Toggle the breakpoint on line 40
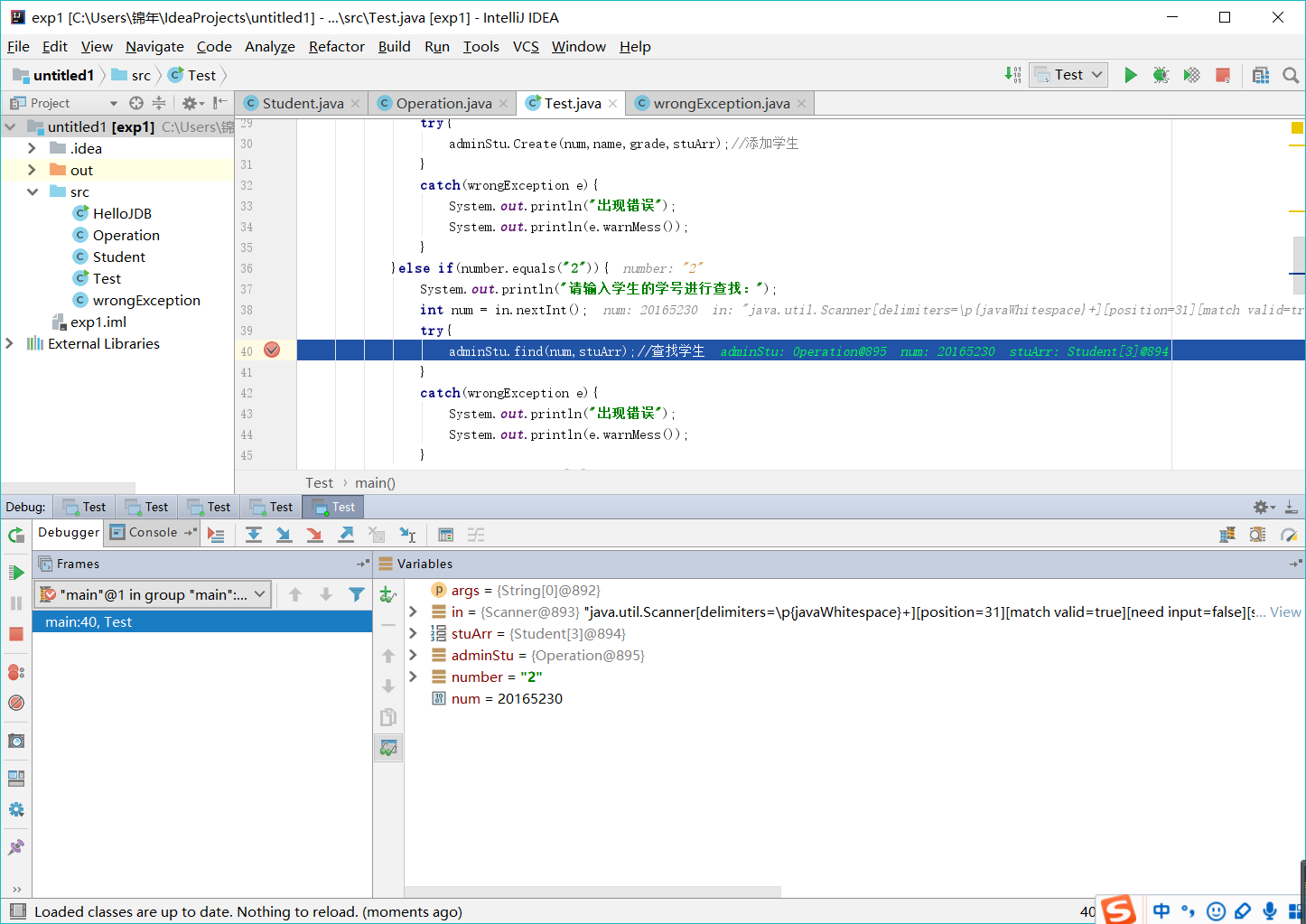The height and width of the screenshot is (924, 1306). click(272, 350)
